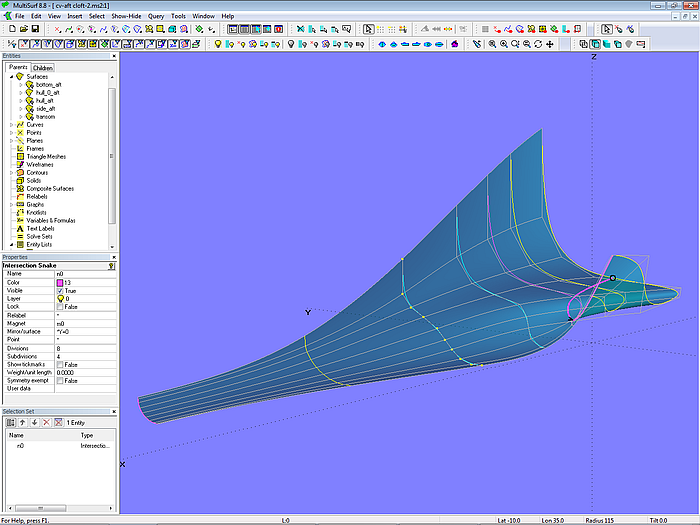The height and width of the screenshot is (525, 700).
Task: Click the light bulb Show icon in toolbar
Action: [219, 44]
